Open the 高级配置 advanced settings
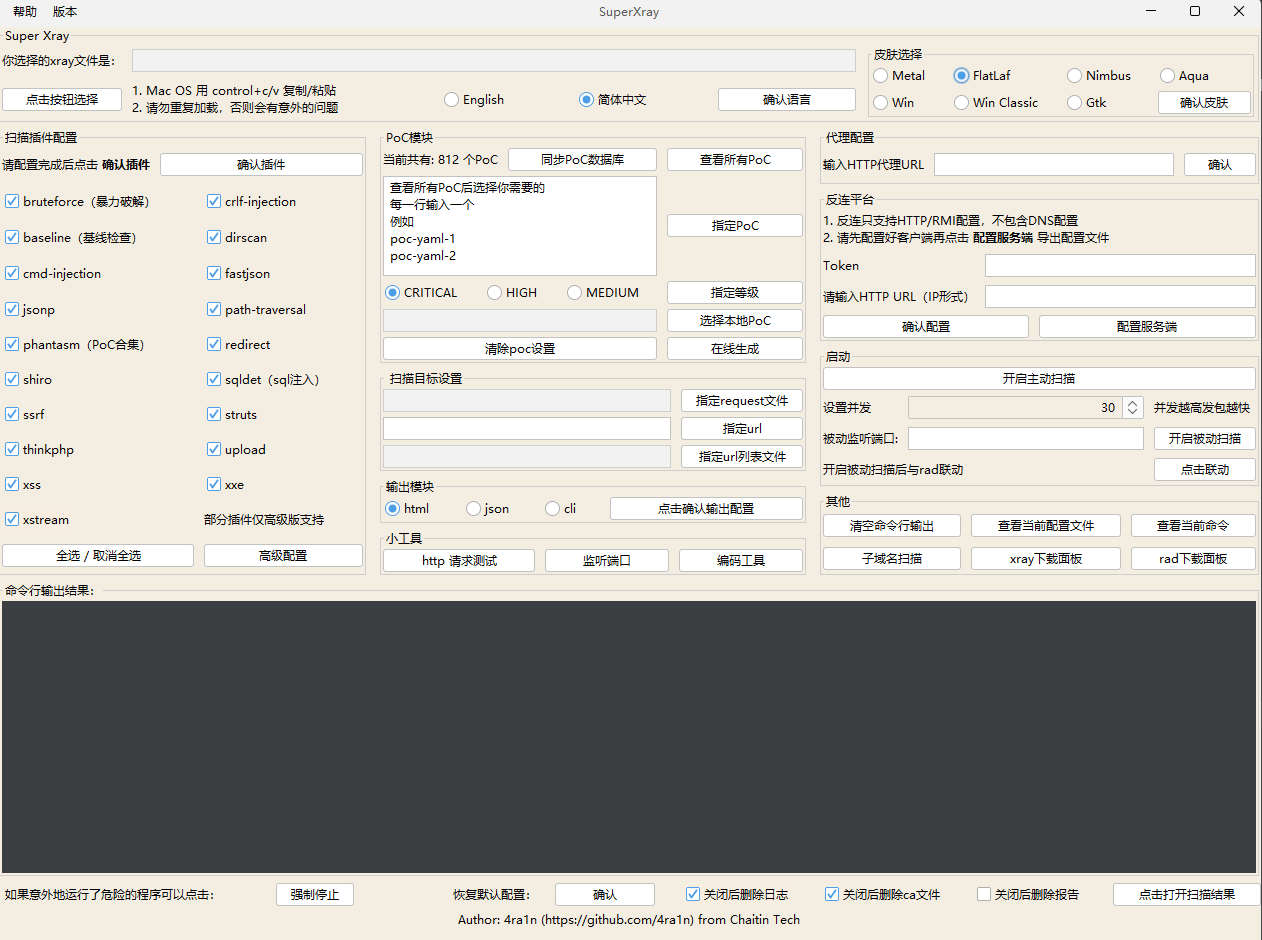Viewport: 1262px width, 940px height. pyautogui.click(x=283, y=556)
